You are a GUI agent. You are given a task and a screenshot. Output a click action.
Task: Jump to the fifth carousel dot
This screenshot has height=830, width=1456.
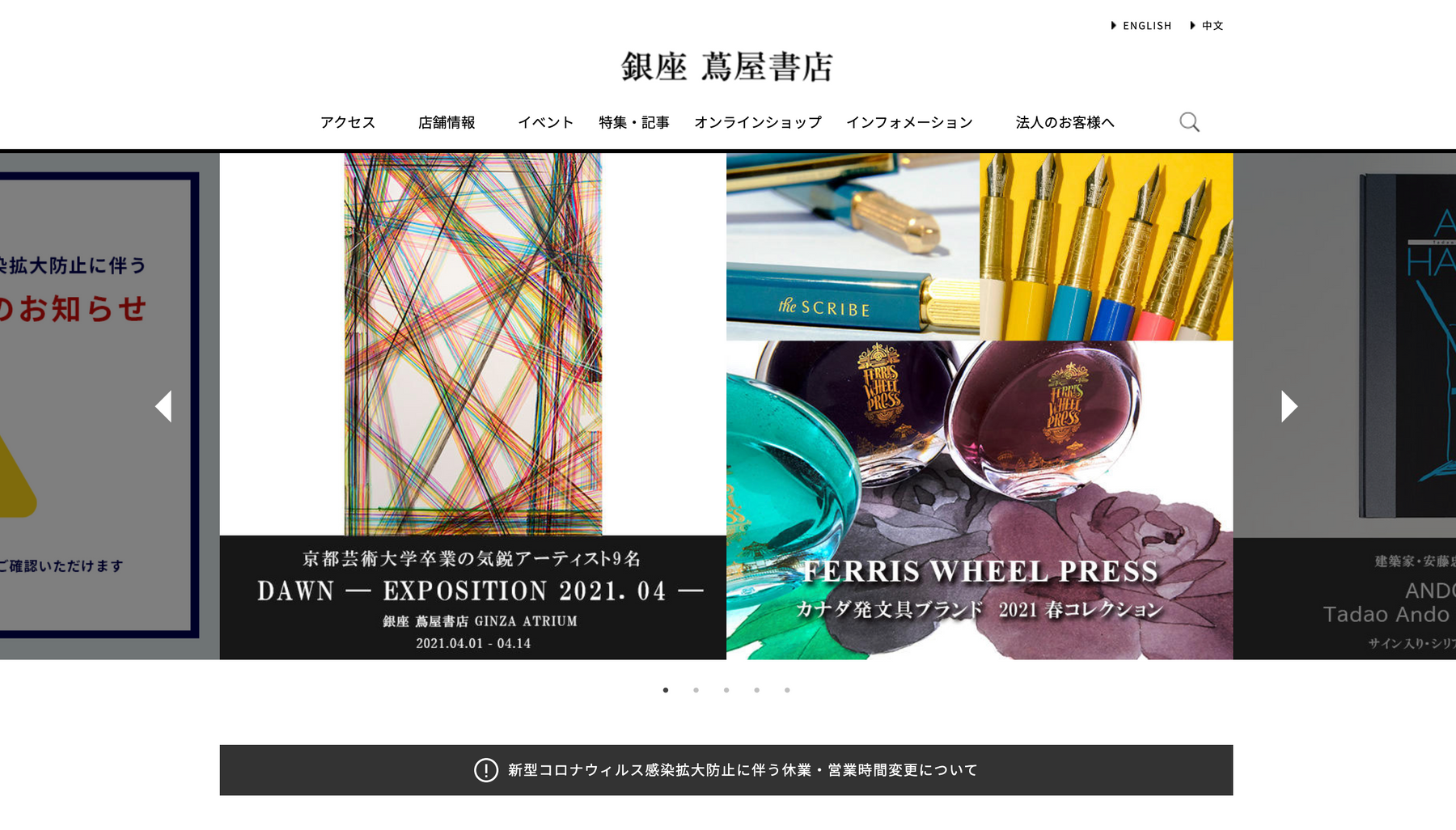click(x=787, y=690)
